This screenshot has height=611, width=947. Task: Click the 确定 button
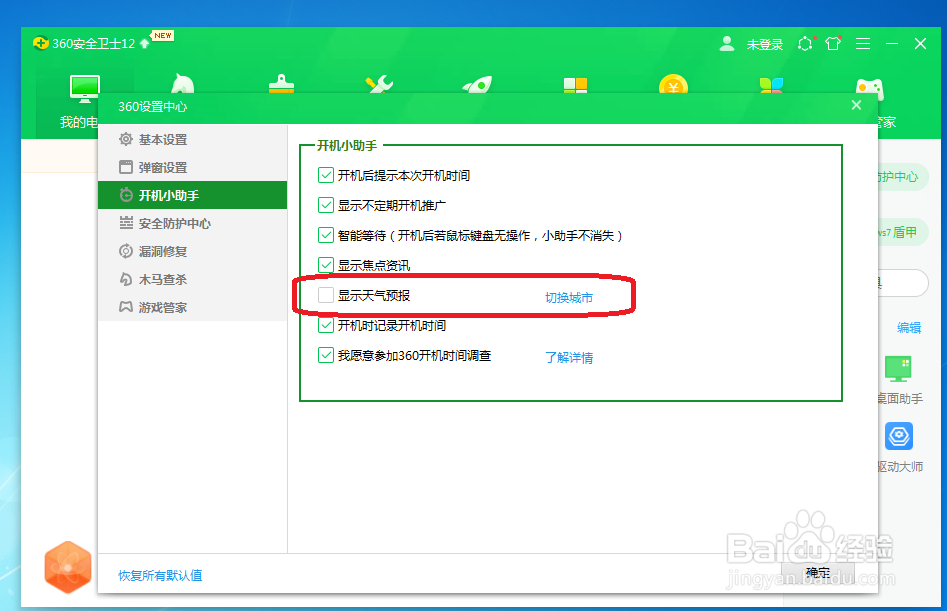pyautogui.click(x=818, y=573)
